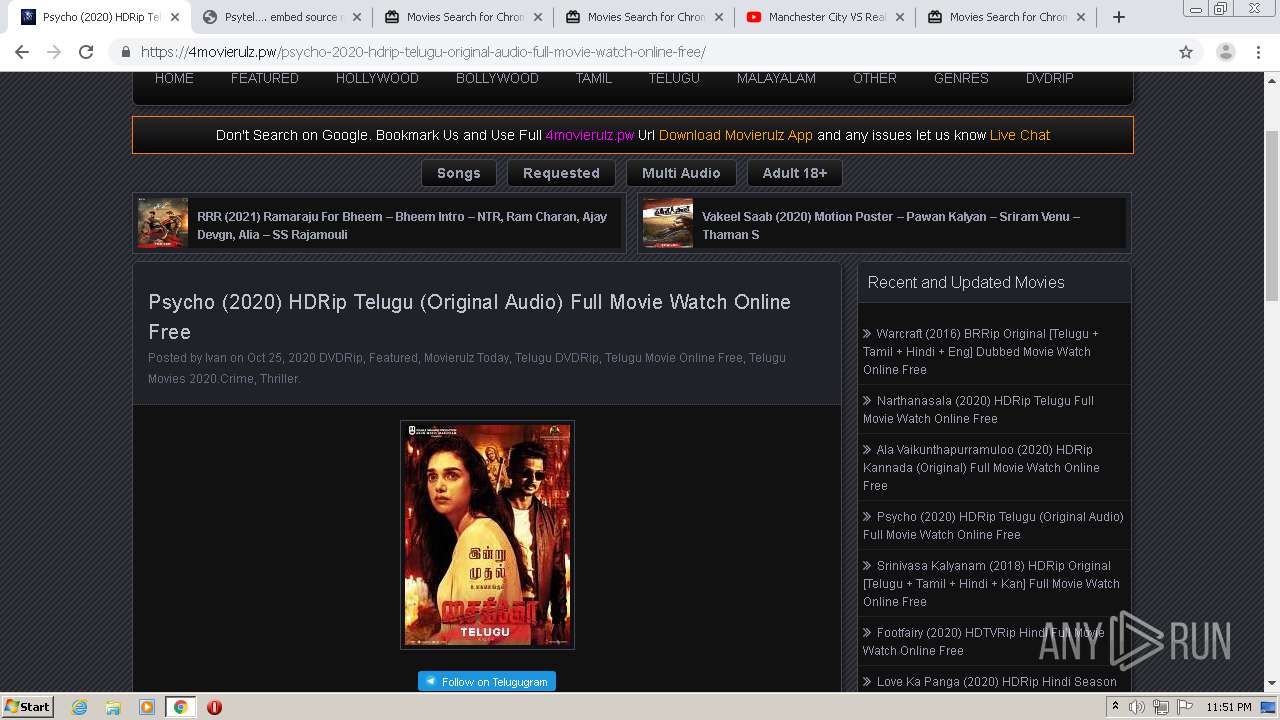The height and width of the screenshot is (720, 1280).
Task: Click the Follow on Telugugram button
Action: (x=487, y=681)
